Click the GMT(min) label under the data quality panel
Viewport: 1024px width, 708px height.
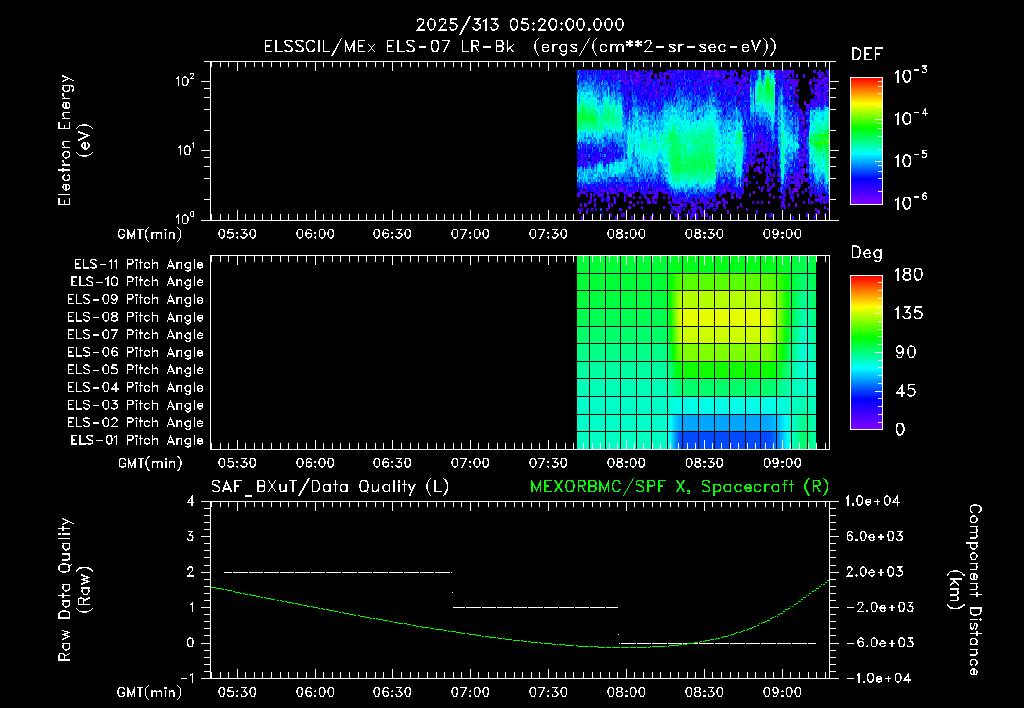pyautogui.click(x=149, y=692)
